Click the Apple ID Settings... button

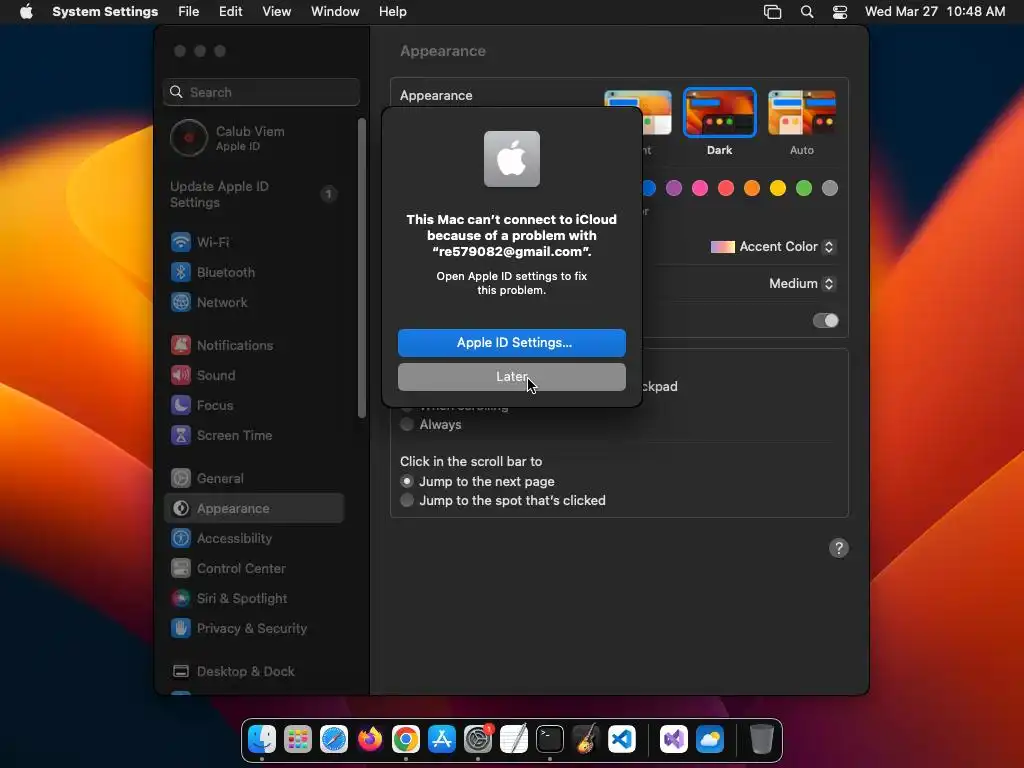(x=511, y=343)
